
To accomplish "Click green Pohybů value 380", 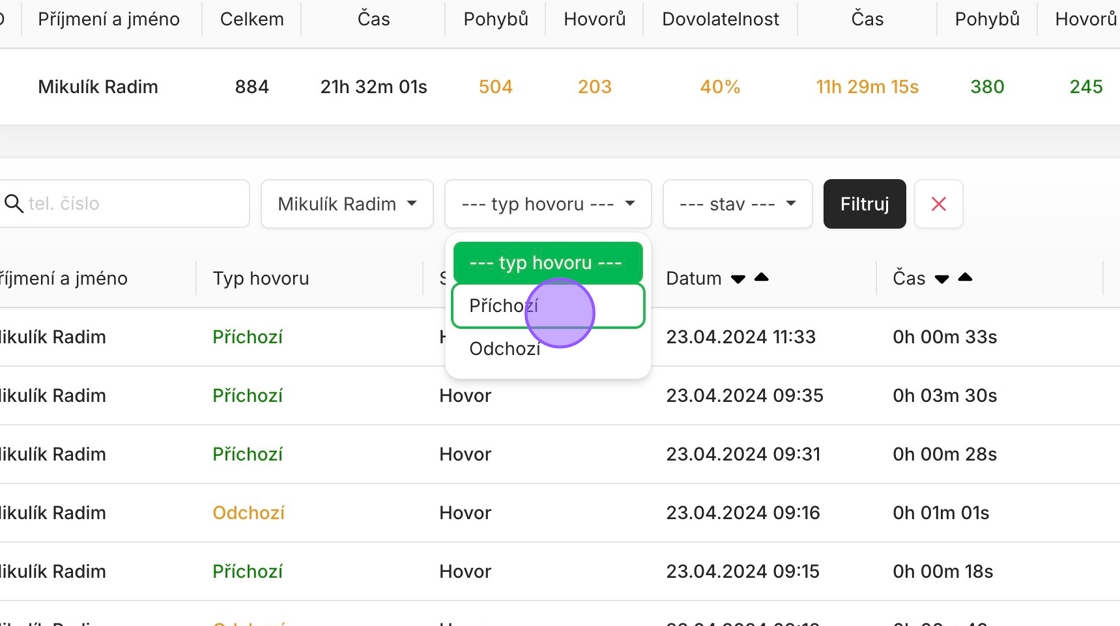I will 987,86.
